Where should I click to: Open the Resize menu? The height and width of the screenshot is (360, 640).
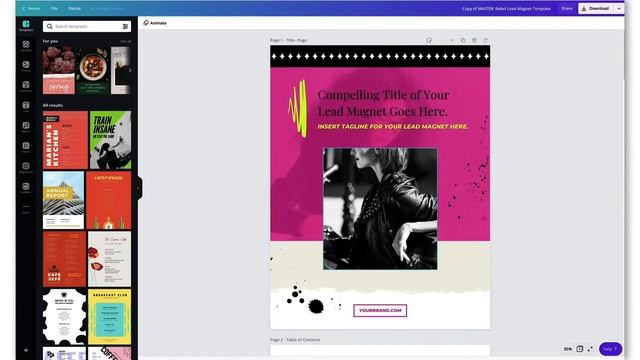point(75,9)
